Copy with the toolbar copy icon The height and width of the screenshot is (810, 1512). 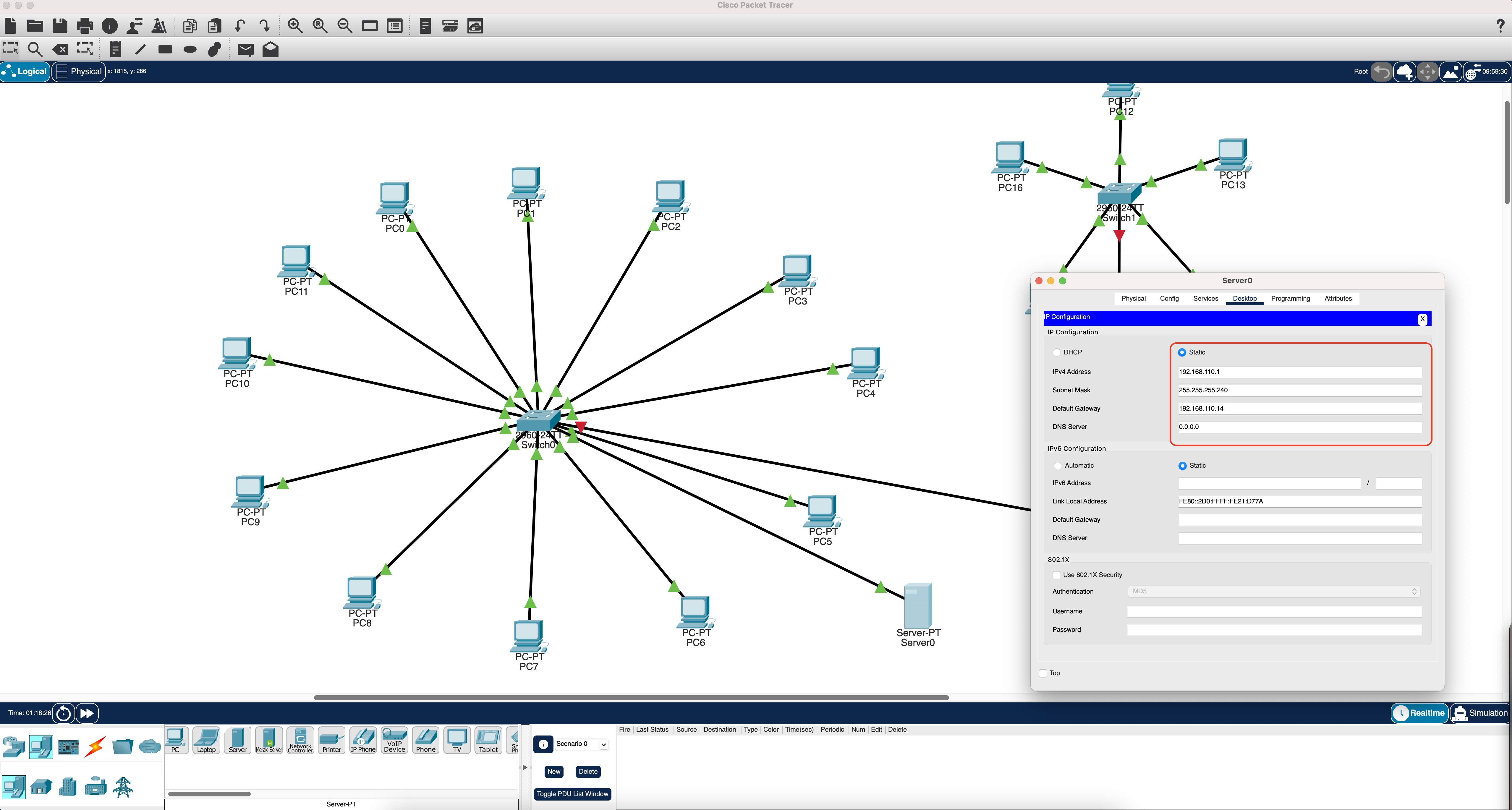190,26
